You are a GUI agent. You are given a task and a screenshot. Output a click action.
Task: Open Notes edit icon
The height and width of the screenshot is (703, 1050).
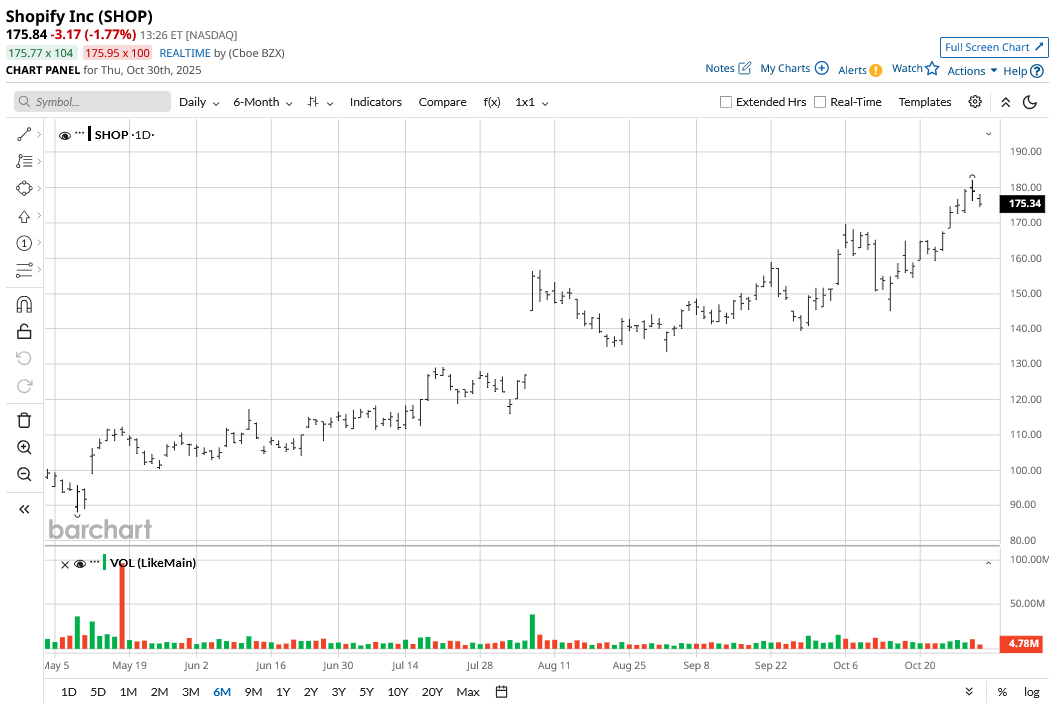pos(745,68)
